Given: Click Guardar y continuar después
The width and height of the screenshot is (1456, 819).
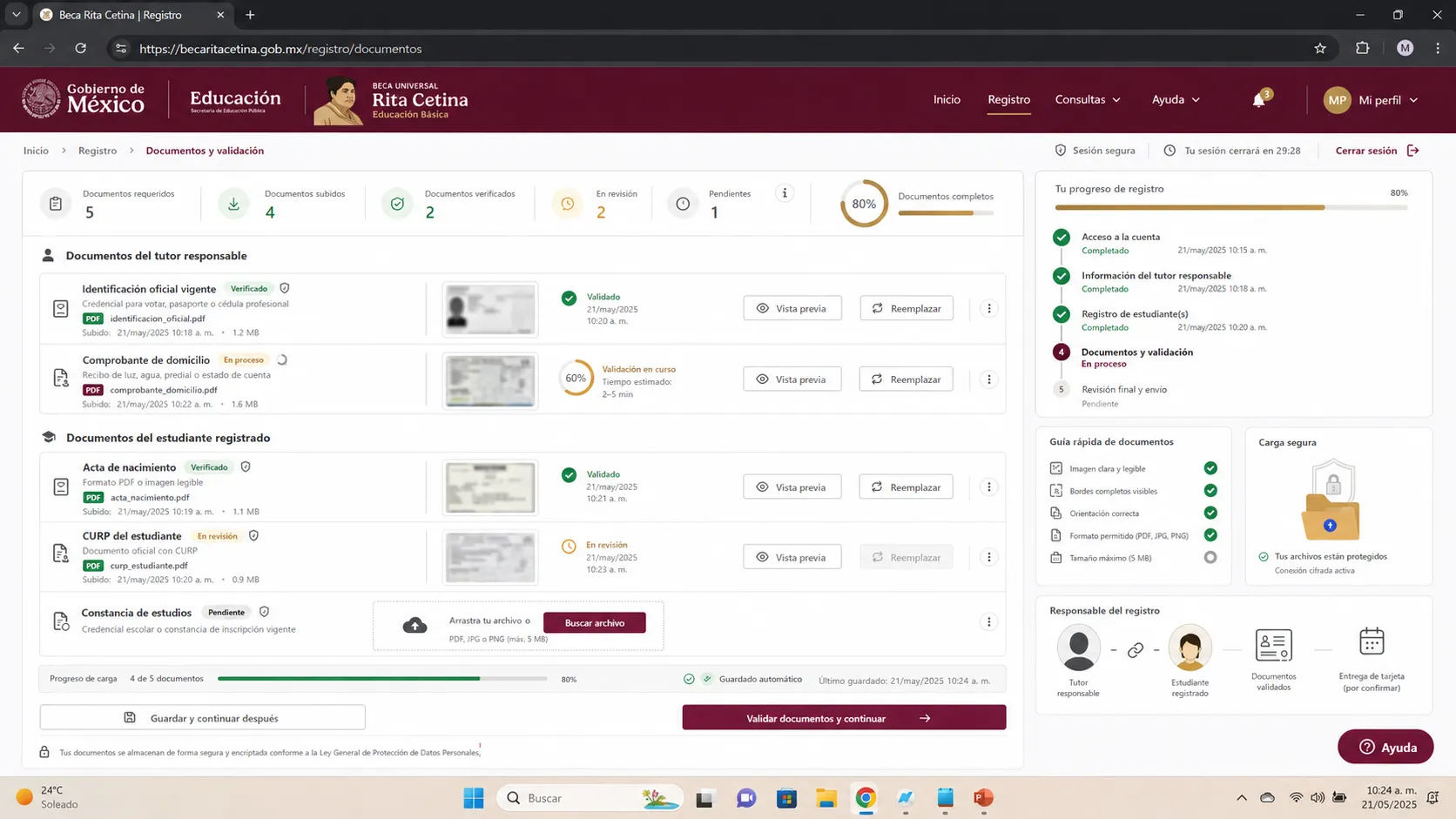Looking at the screenshot, I should coord(202,718).
